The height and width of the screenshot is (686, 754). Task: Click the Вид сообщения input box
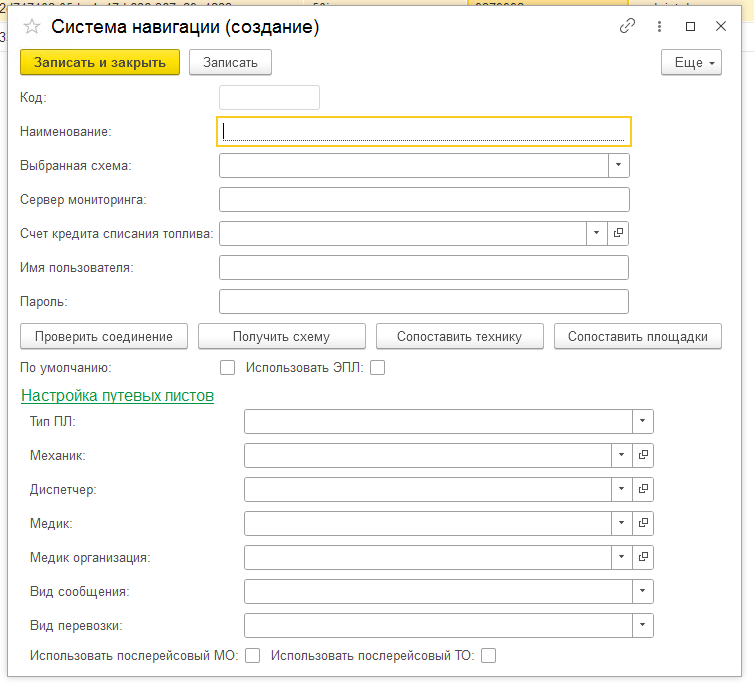click(438, 591)
